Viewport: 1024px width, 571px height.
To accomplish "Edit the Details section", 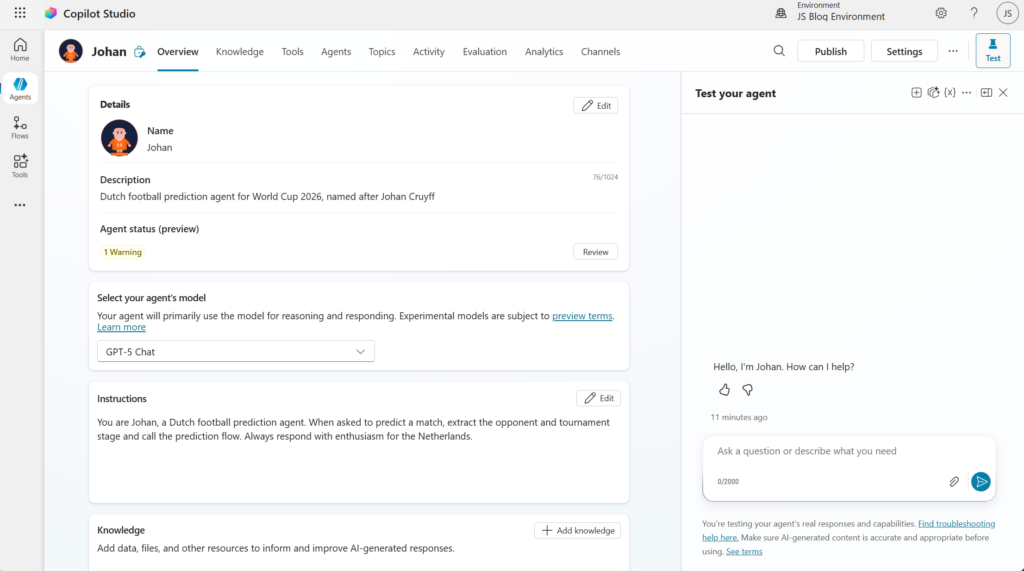I will point(596,105).
